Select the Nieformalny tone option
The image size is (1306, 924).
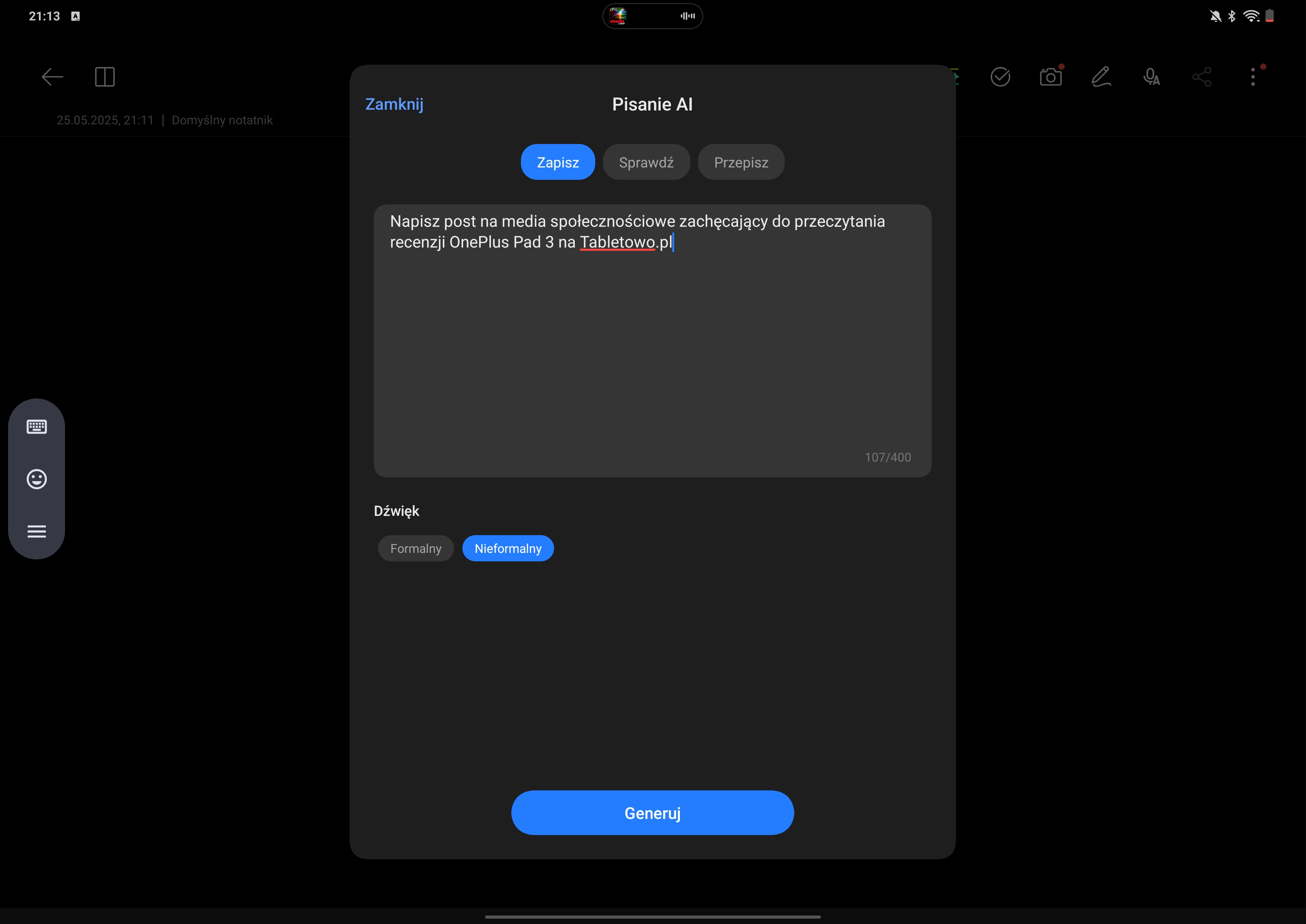[508, 549]
